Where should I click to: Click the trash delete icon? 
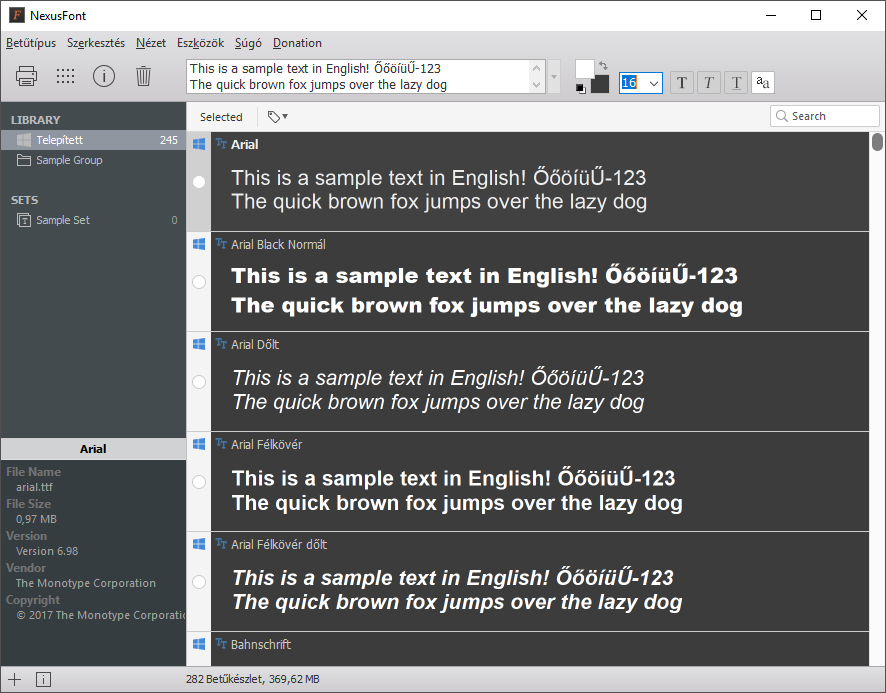pyautogui.click(x=144, y=76)
